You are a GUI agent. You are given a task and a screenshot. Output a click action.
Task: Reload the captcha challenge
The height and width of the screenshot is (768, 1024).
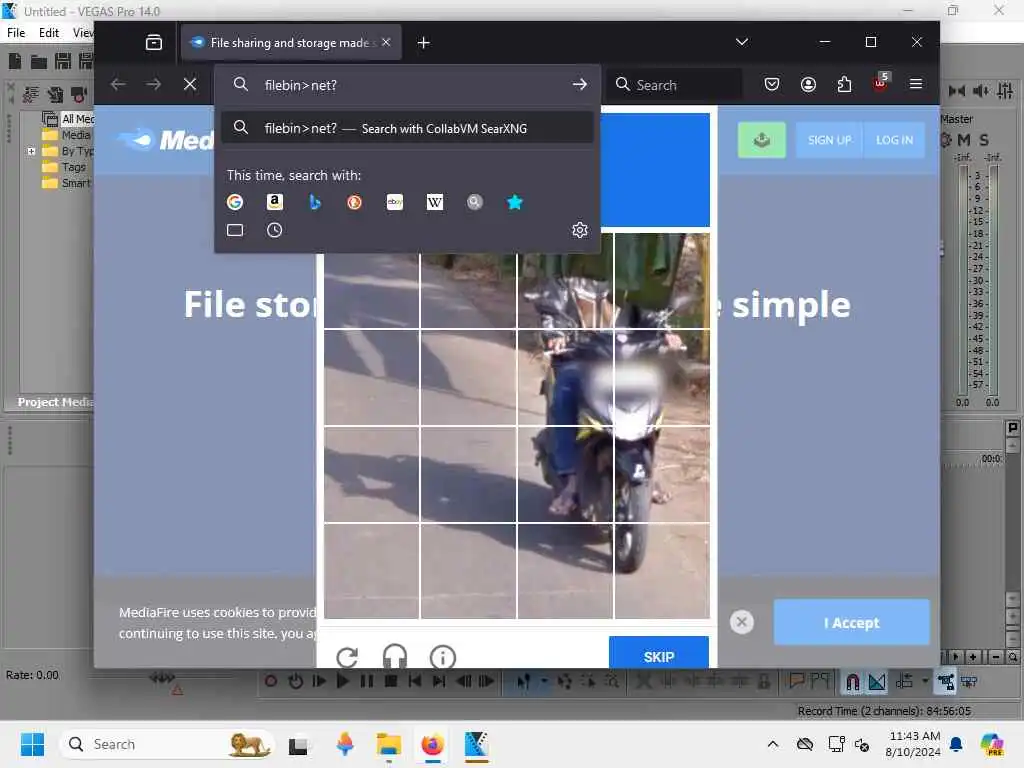pyautogui.click(x=347, y=656)
